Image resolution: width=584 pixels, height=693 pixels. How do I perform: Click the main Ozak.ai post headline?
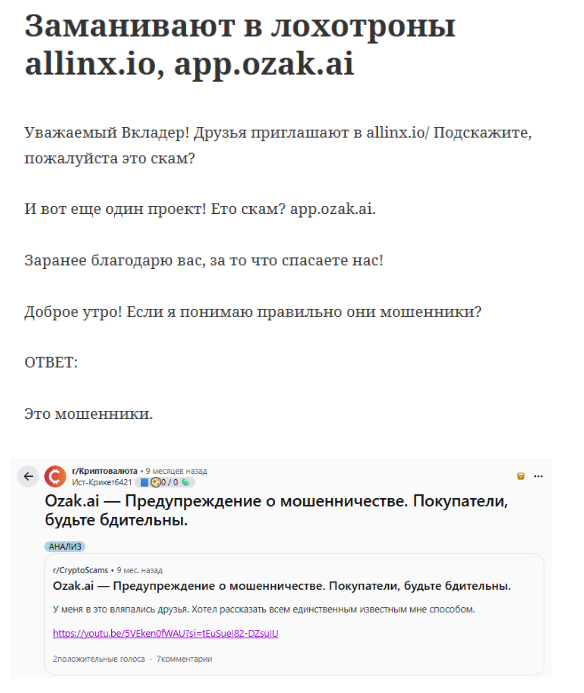tap(276, 510)
